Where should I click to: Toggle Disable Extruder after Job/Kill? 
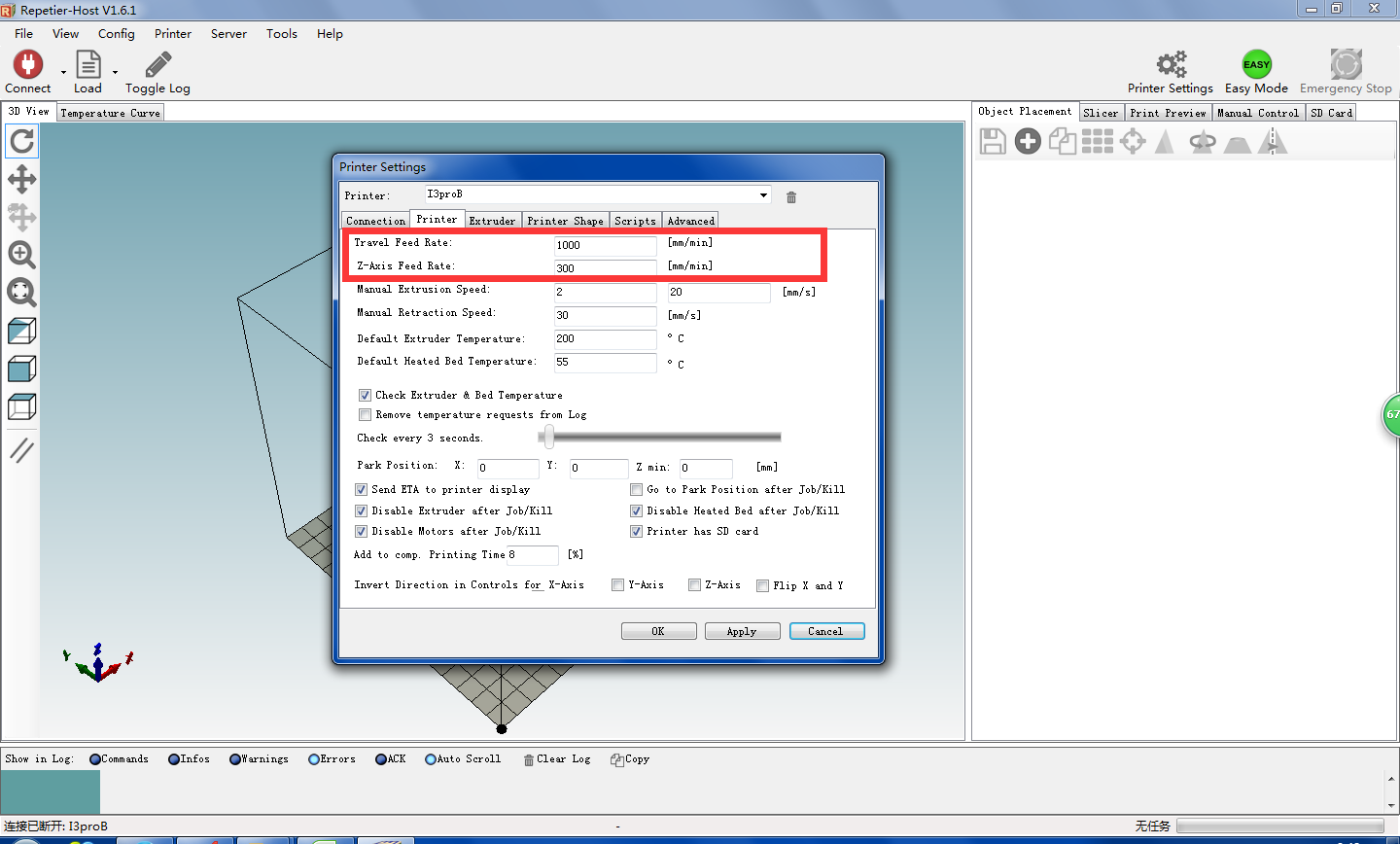pos(361,510)
